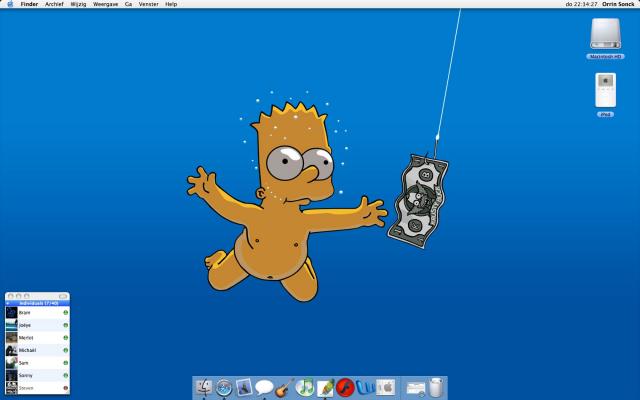640x400 pixels.
Task: Collapse the Individuals group in buddy list
Action: (x=8, y=303)
